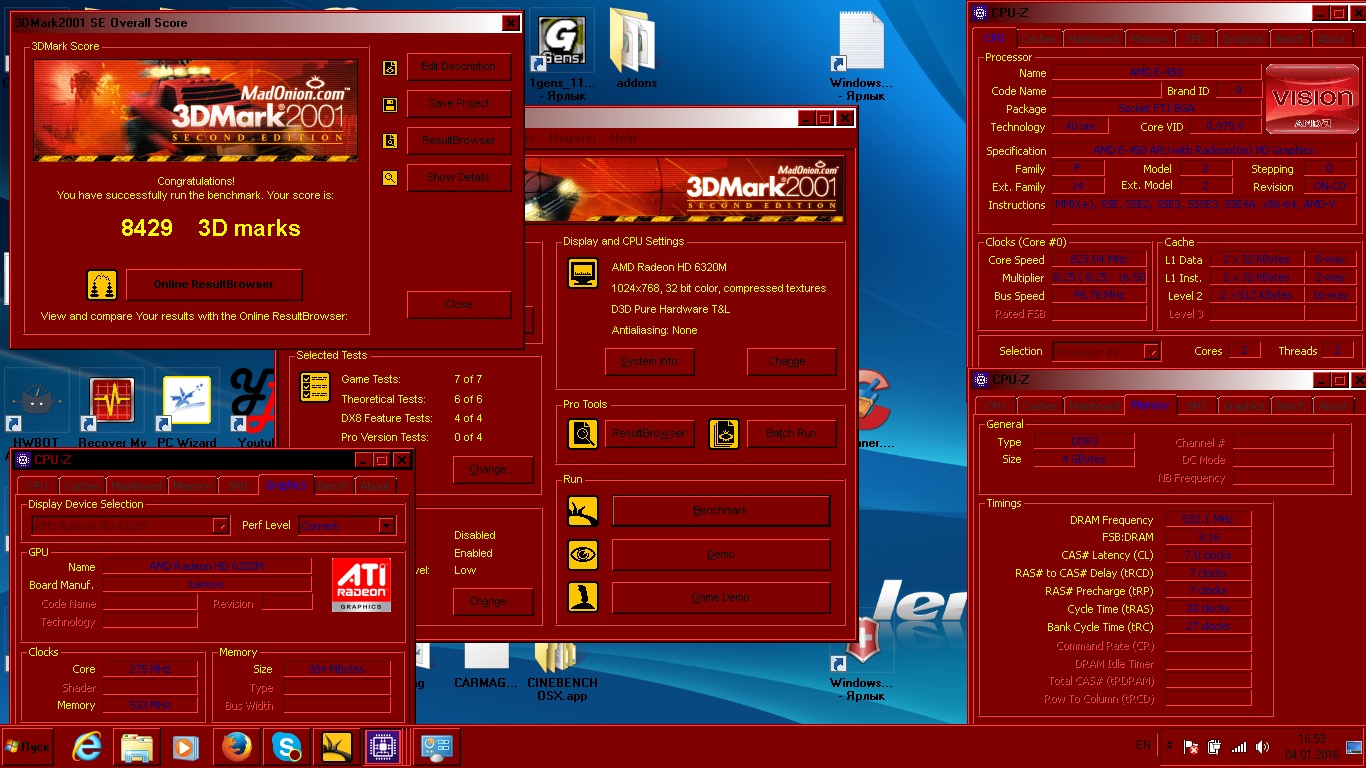Click the taskbar clock showing 16:53

point(1312,747)
